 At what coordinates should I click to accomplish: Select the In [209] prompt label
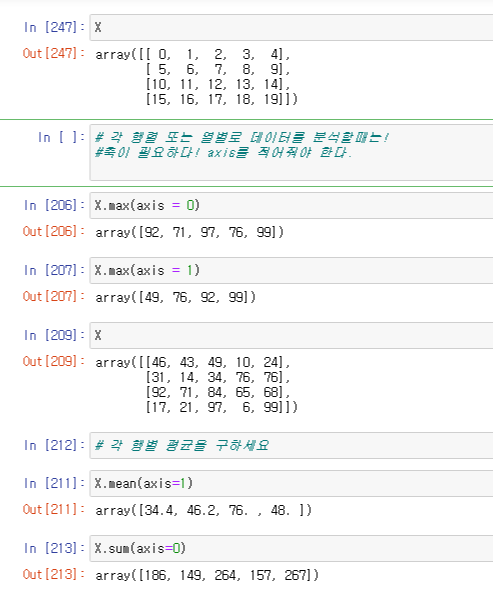[x=55, y=335]
